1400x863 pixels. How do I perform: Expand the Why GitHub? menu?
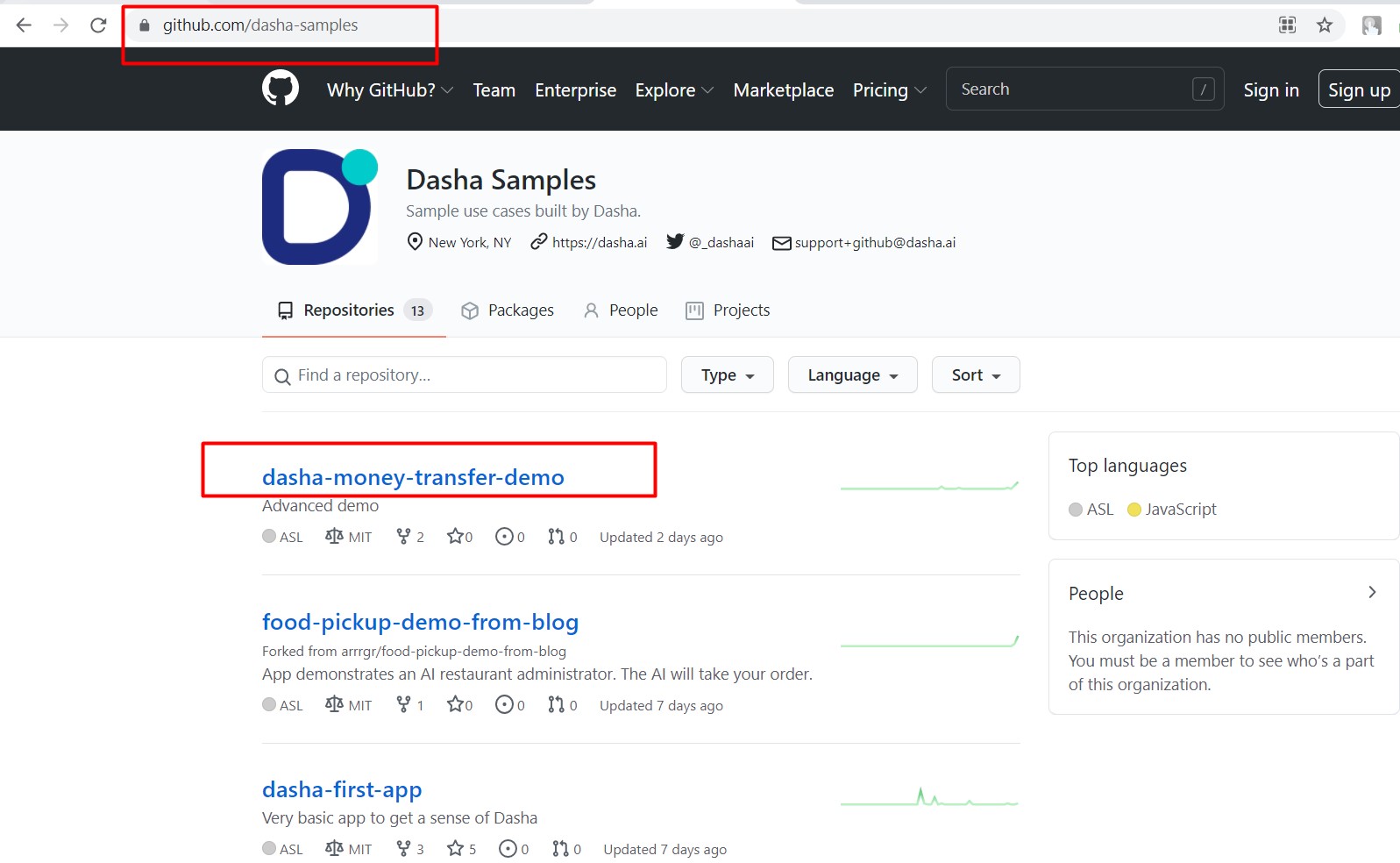[390, 90]
